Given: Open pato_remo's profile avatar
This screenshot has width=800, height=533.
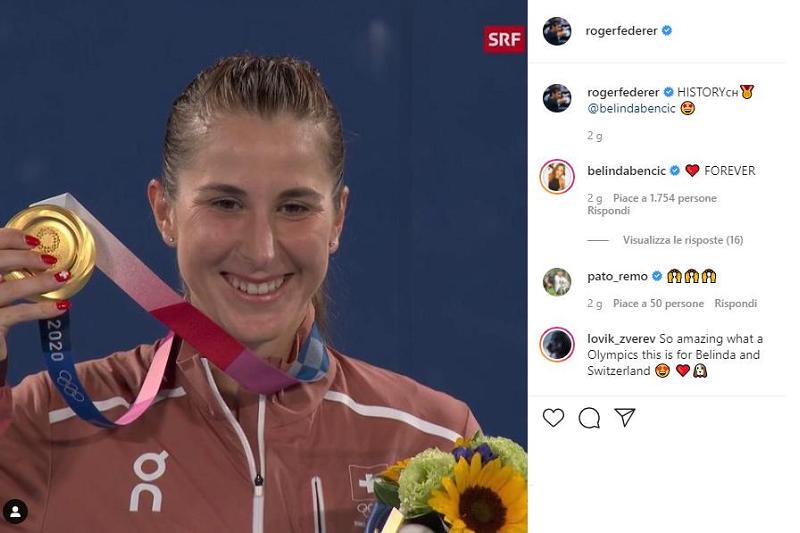Looking at the screenshot, I should pos(557,282).
